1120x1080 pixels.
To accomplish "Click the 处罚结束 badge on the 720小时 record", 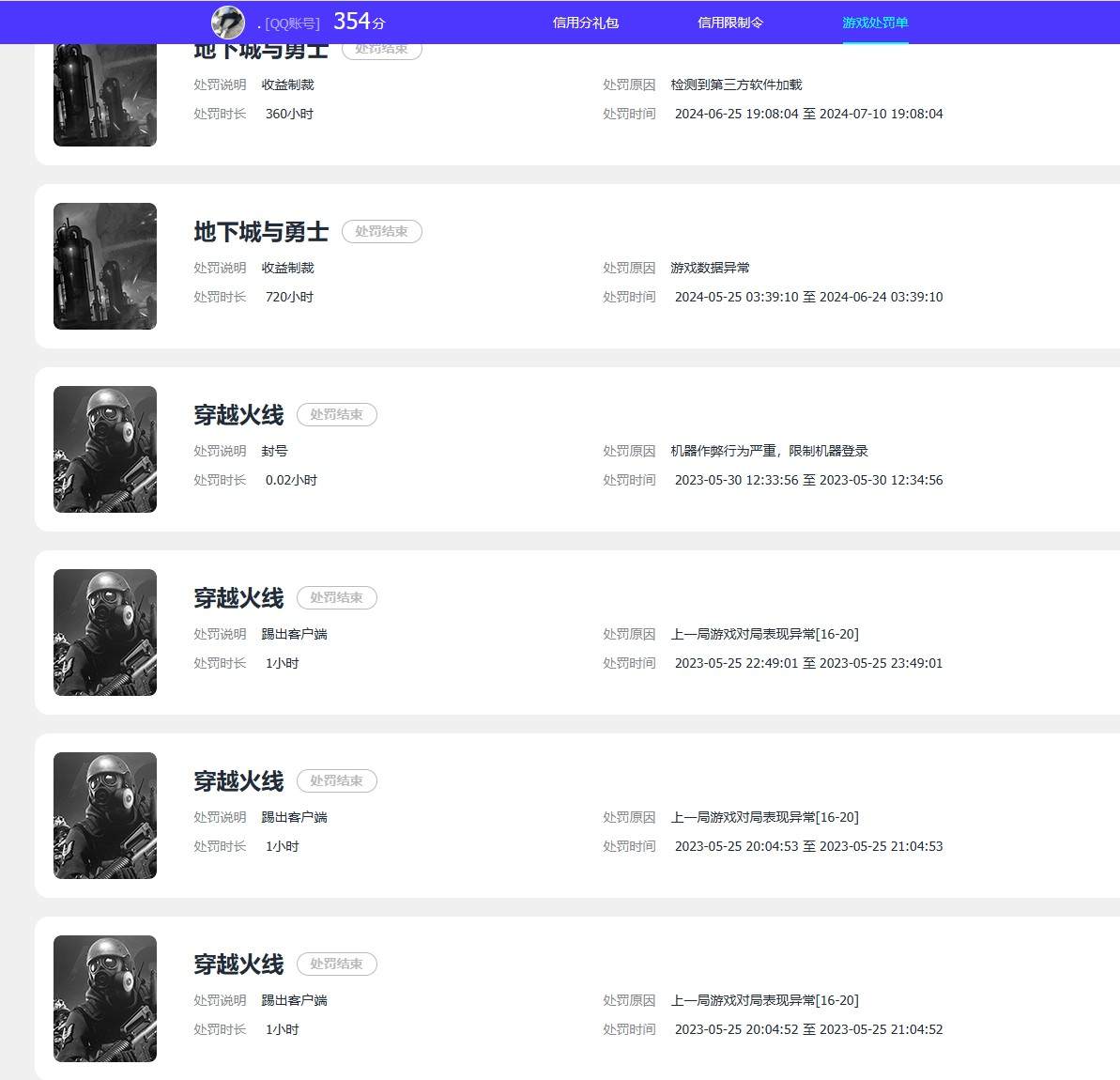I will [x=381, y=232].
